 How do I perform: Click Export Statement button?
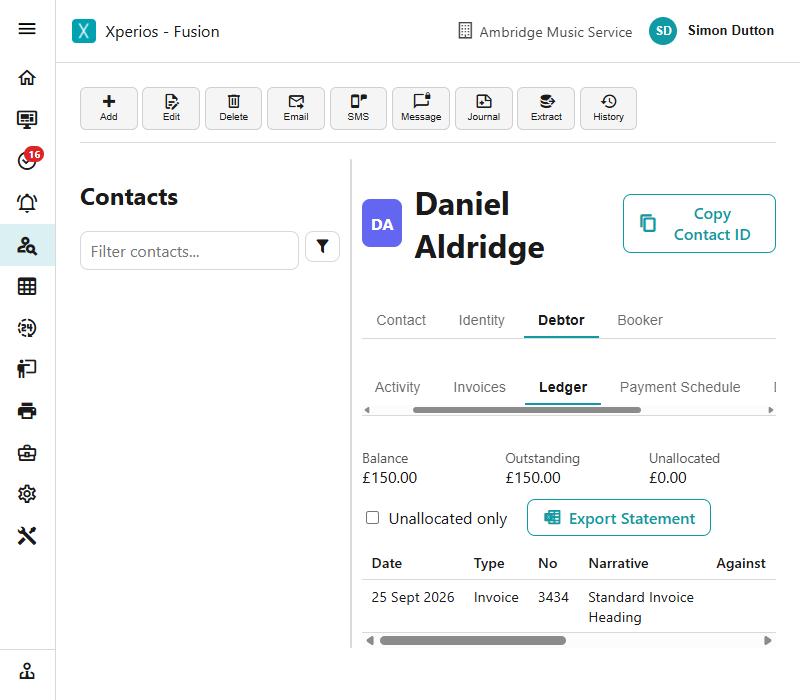(x=618, y=518)
